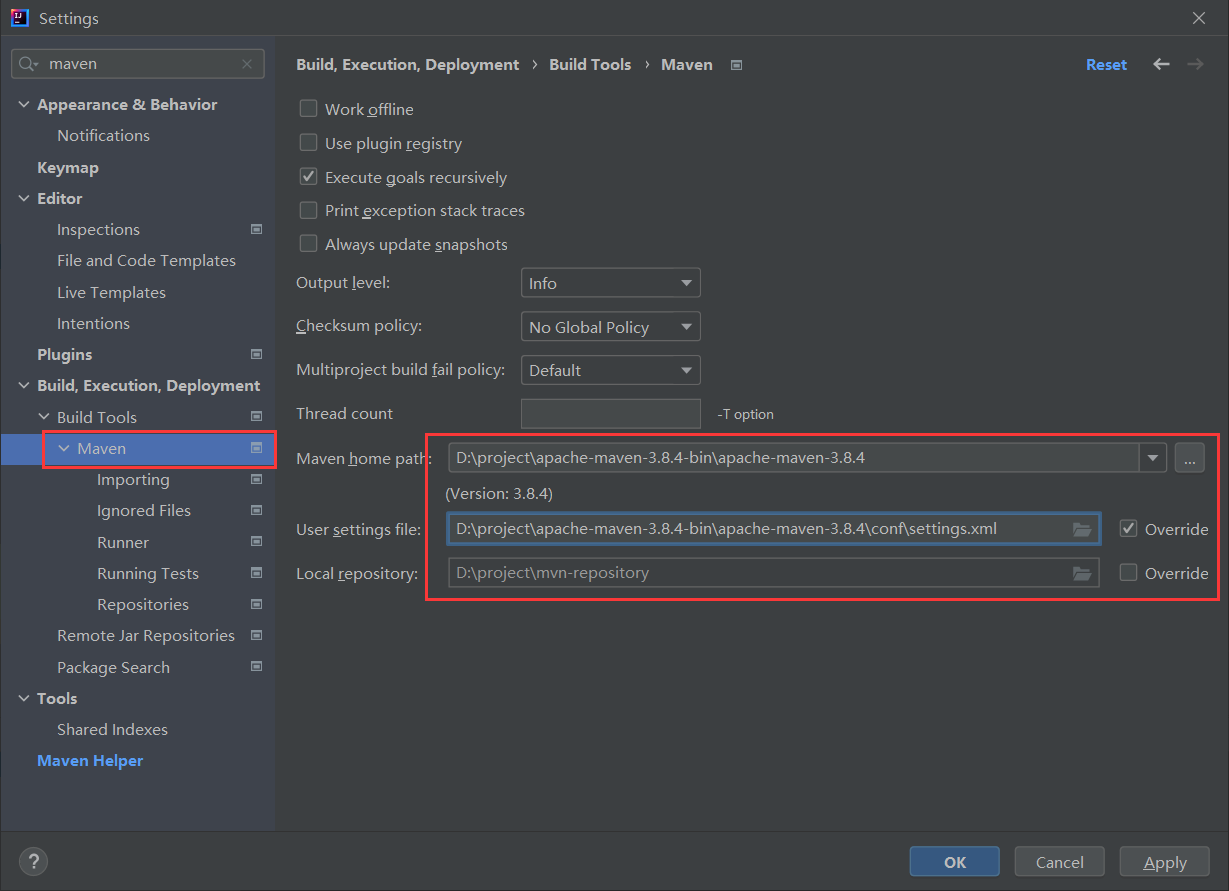Open the Checksum policy dropdown
This screenshot has width=1229, height=891.
pyautogui.click(x=610, y=327)
